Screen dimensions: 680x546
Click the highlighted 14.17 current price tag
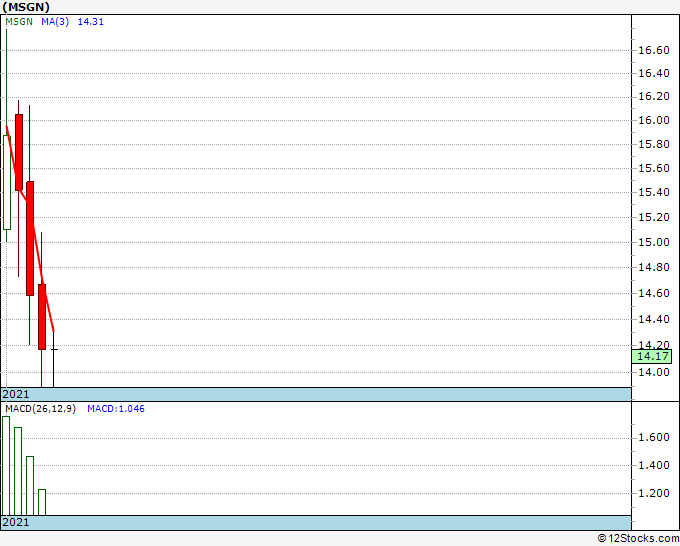pyautogui.click(x=654, y=356)
